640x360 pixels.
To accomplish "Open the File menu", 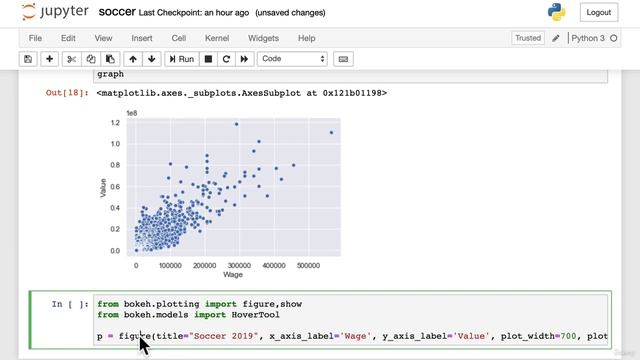I will tap(35, 38).
